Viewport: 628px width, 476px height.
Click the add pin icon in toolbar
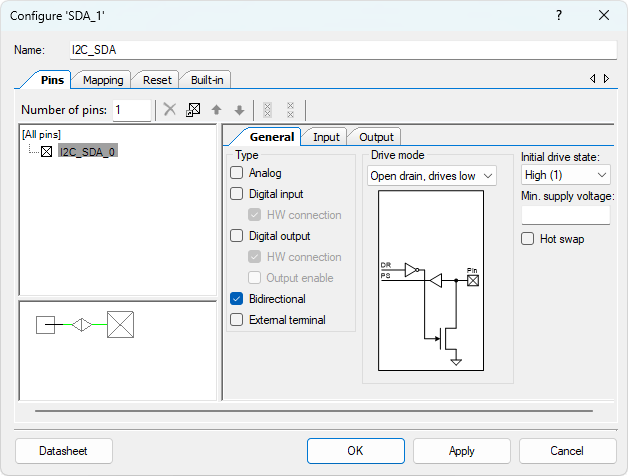[193, 110]
